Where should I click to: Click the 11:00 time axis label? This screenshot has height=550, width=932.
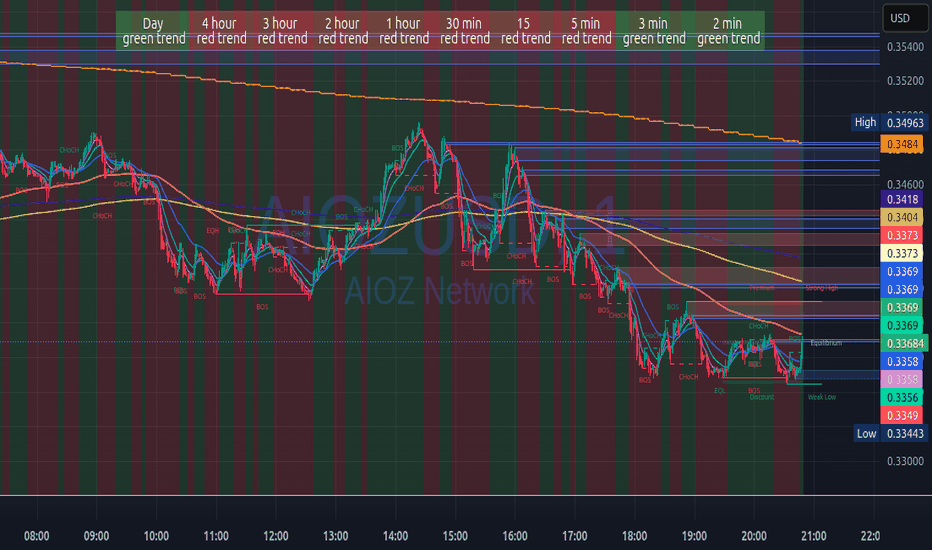coord(216,536)
